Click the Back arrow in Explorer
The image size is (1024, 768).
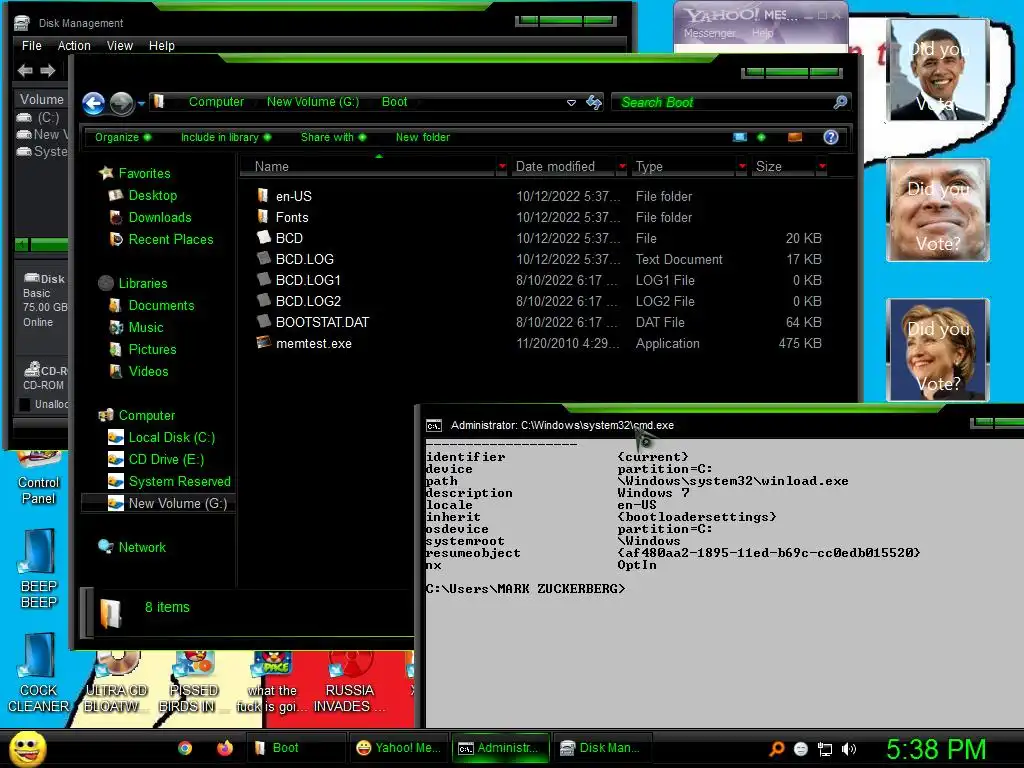tap(93, 103)
